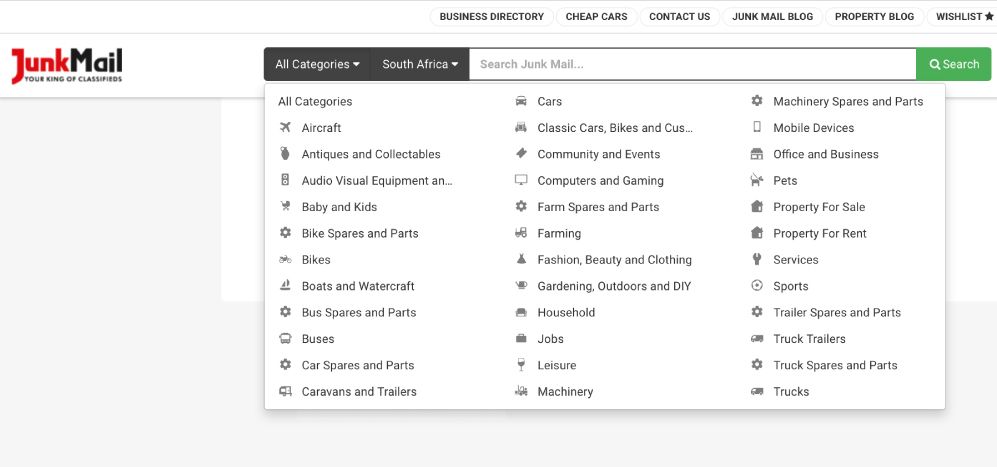
Task: Open the Business Directory link
Action: [x=492, y=17]
